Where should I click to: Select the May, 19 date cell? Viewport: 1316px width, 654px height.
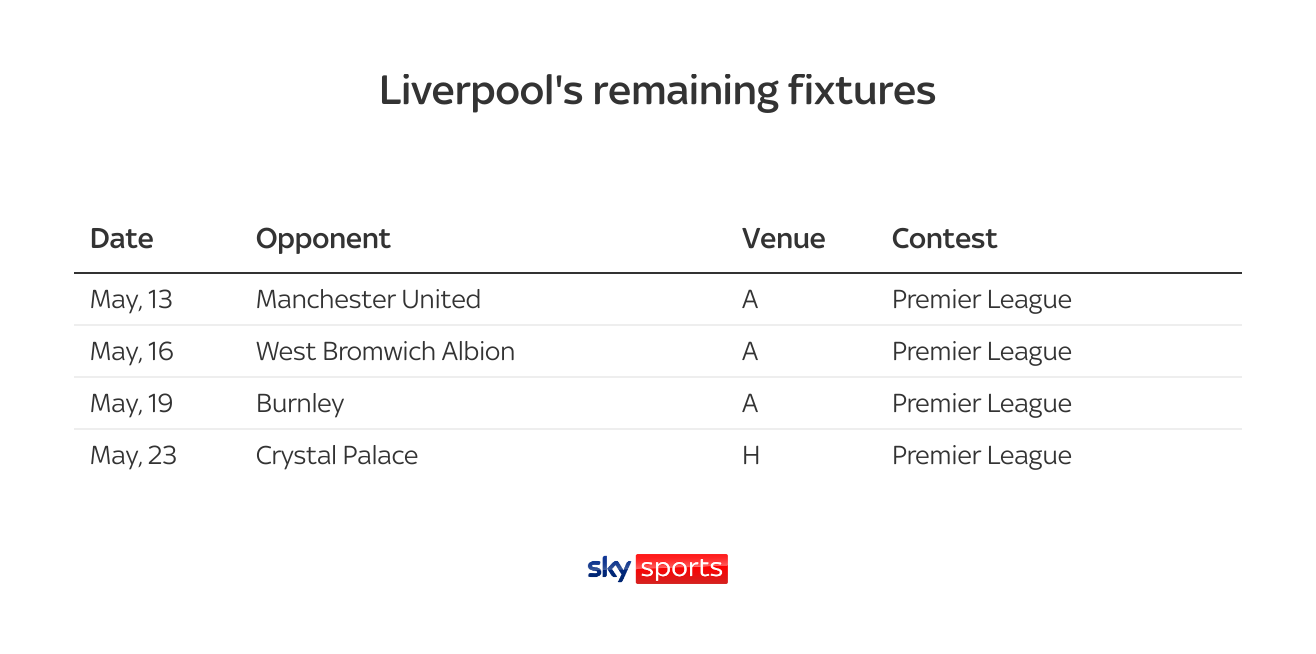[x=132, y=403]
